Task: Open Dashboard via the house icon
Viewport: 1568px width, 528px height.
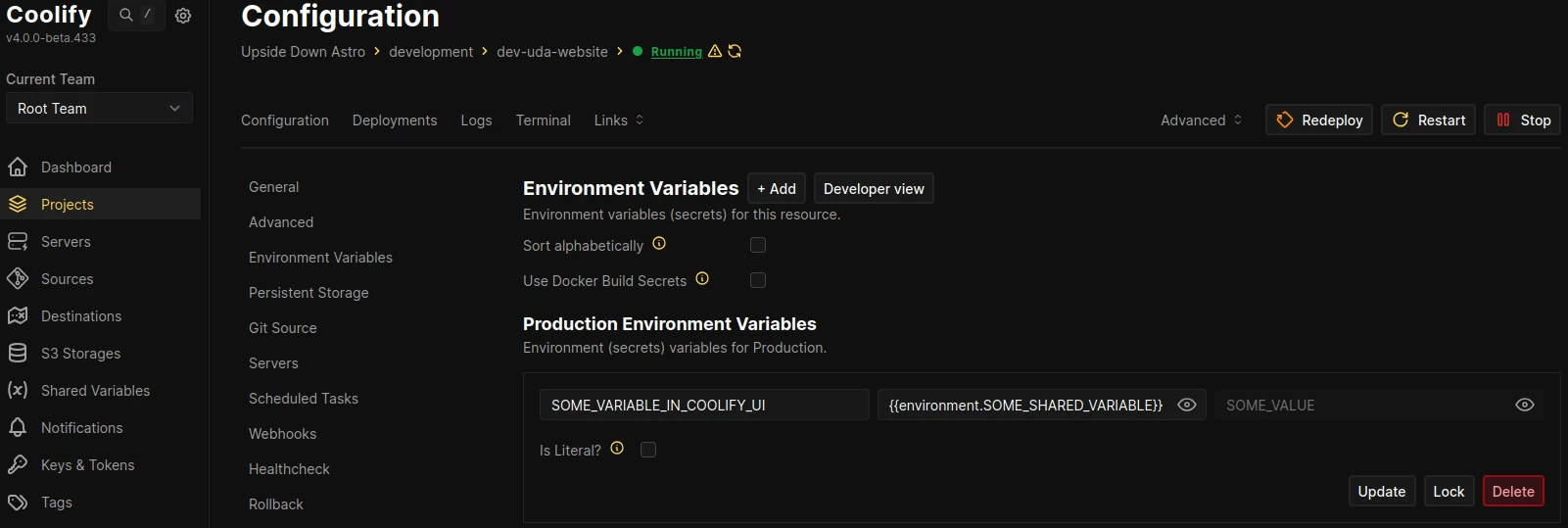Action: [x=18, y=168]
